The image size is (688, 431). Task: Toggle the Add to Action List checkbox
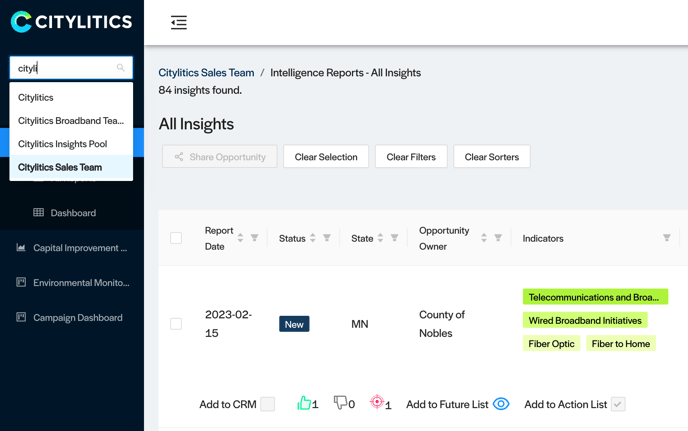[618, 404]
